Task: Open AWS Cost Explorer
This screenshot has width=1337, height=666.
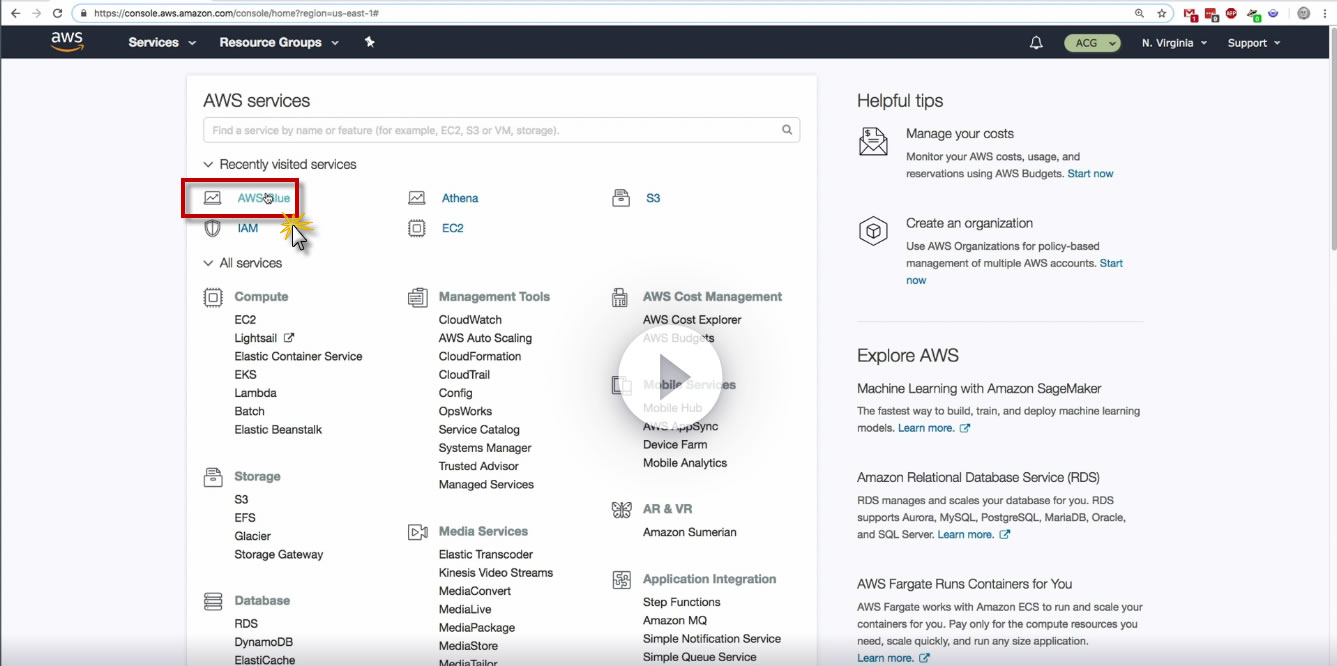Action: pos(692,320)
